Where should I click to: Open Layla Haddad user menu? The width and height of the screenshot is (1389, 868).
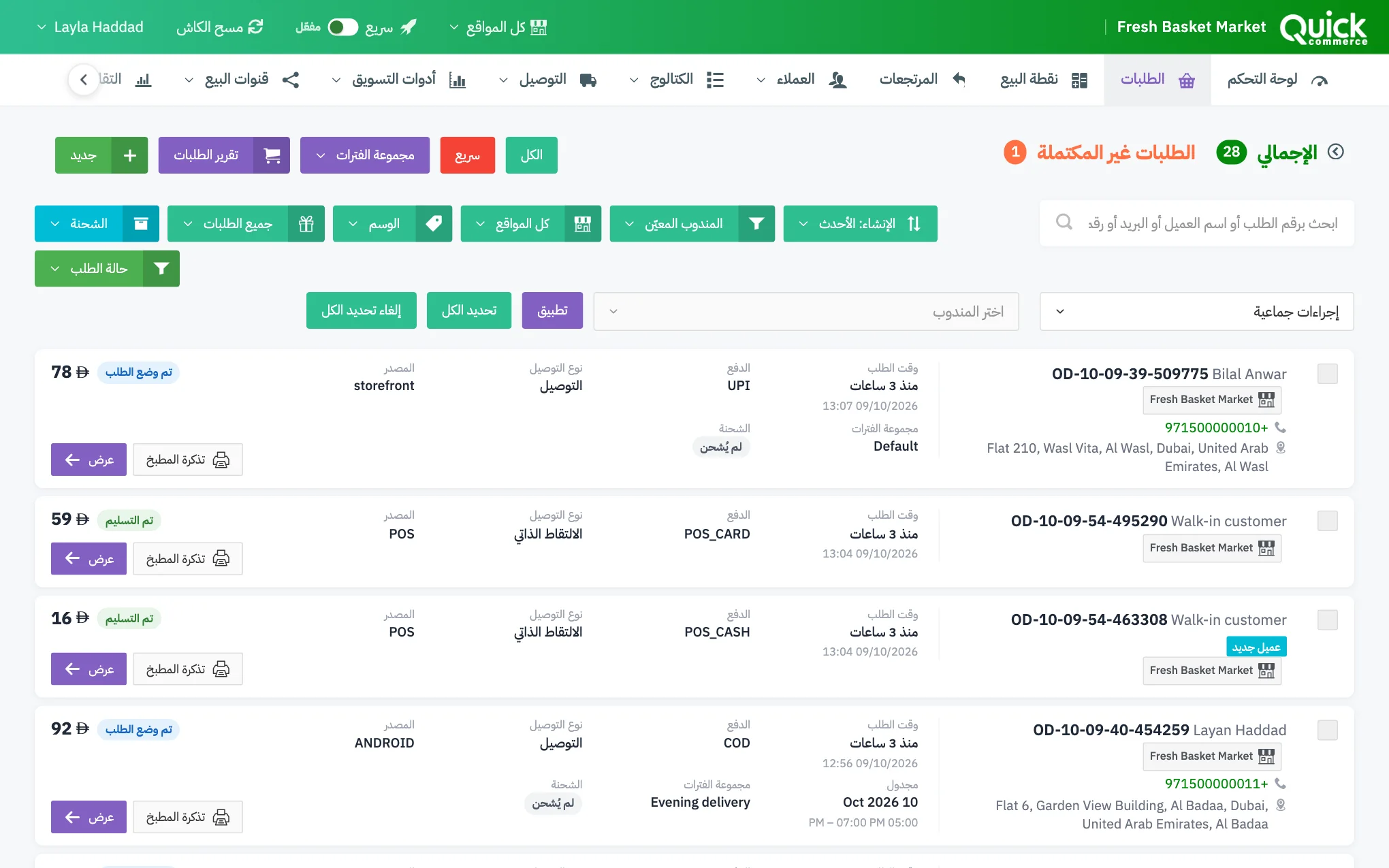click(90, 27)
